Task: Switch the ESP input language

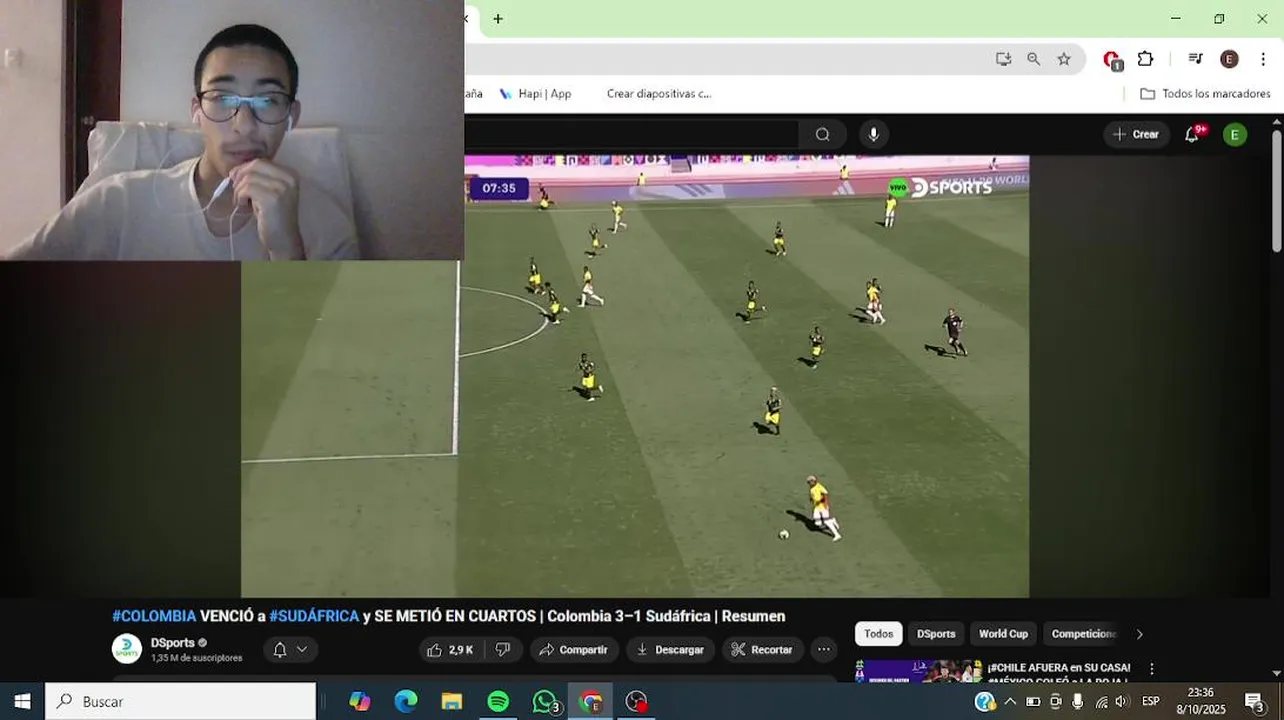Action: 1151,702
